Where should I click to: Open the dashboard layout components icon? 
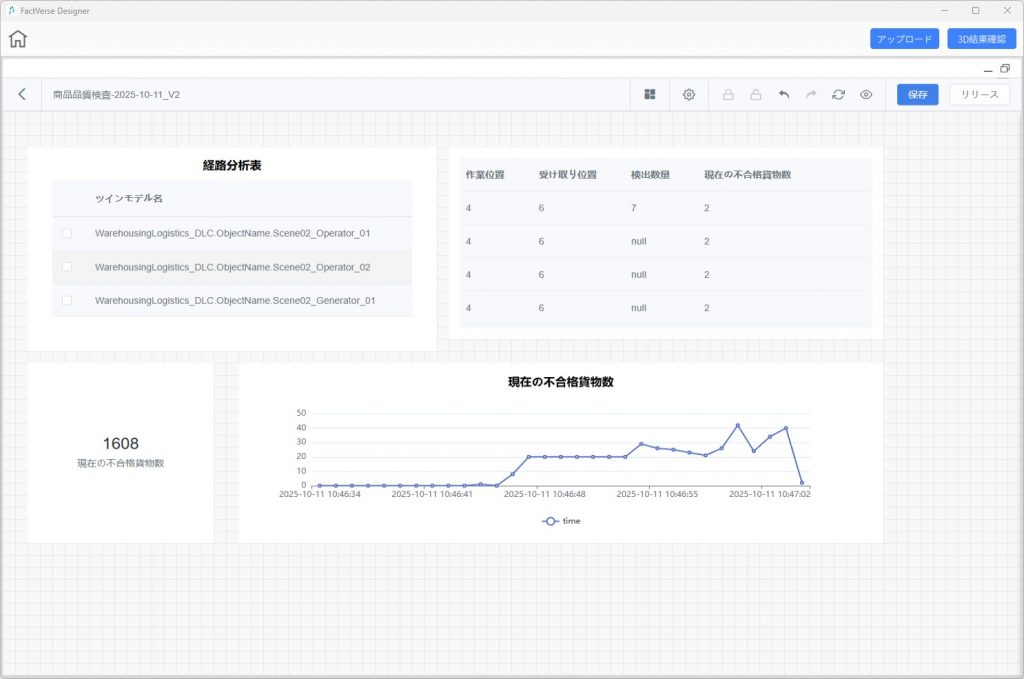pos(650,94)
